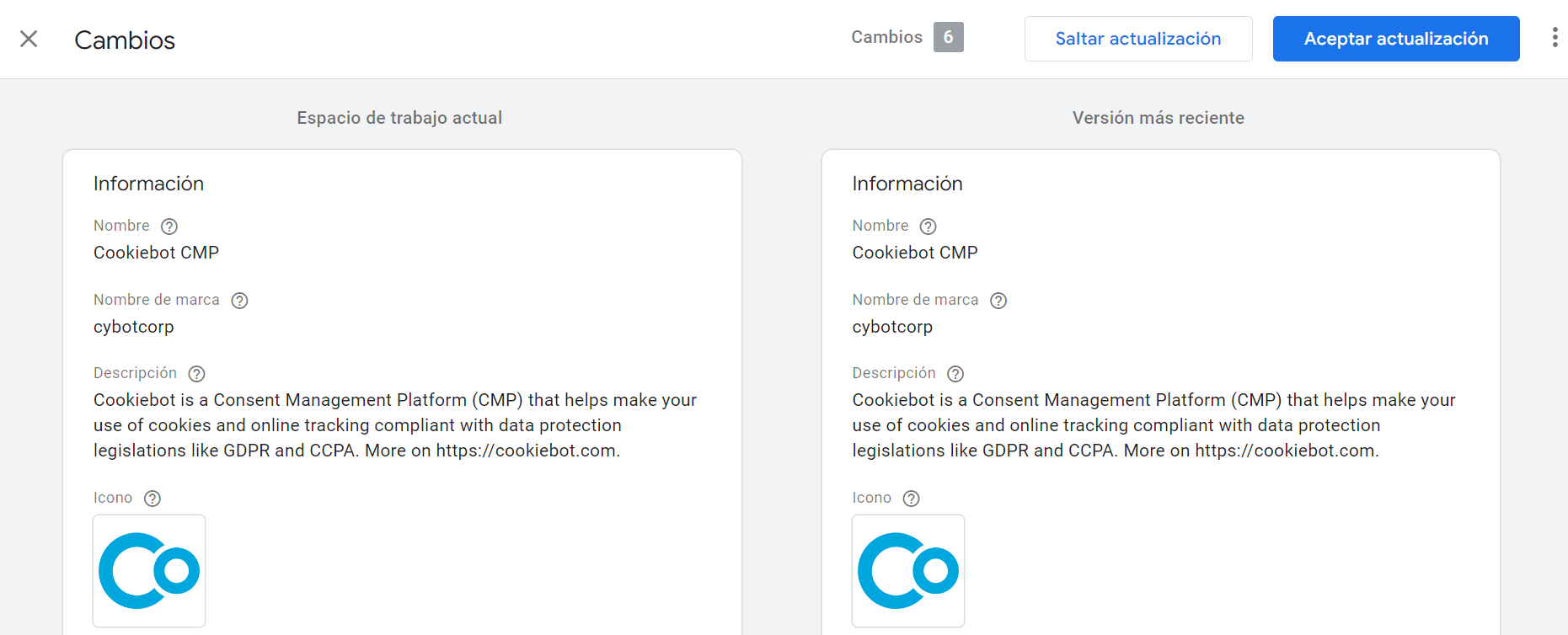Viewport: 1568px width, 635px height.
Task: Click the Cambios page title
Action: pos(125,40)
